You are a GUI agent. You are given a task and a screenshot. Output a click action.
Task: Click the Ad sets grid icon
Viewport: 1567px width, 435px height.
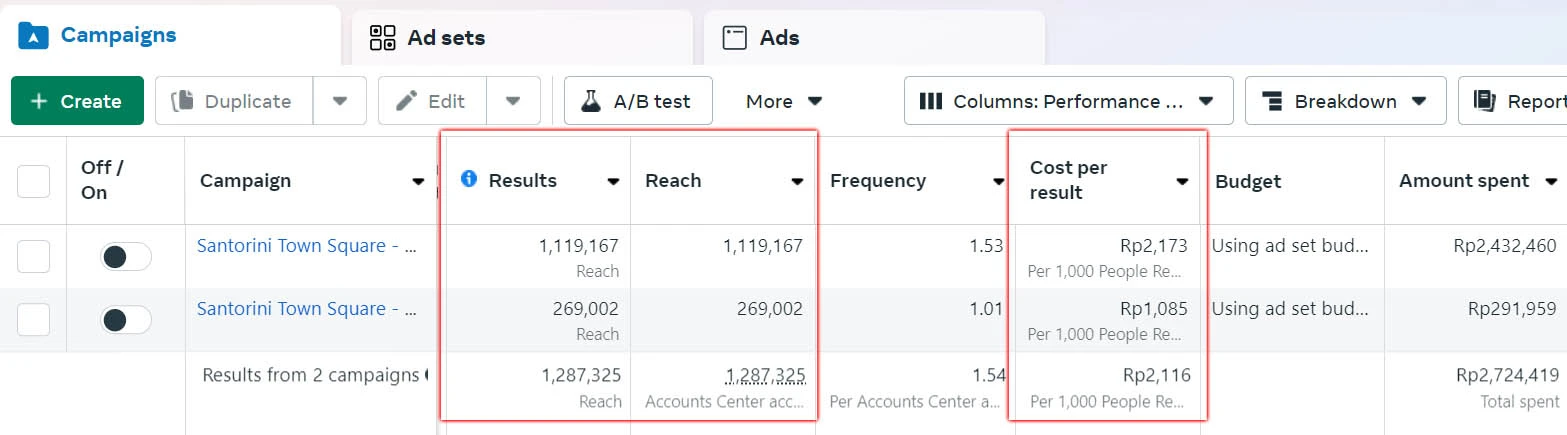pyautogui.click(x=383, y=38)
